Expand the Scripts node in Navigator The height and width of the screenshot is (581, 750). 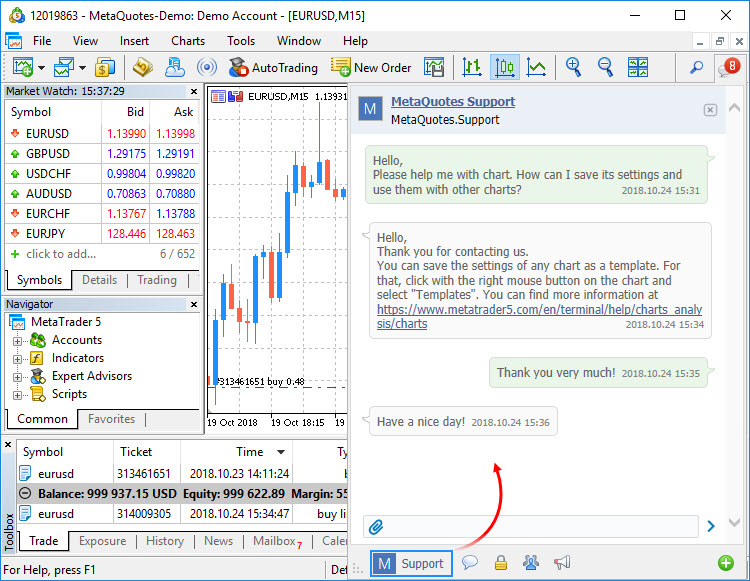pos(17,395)
